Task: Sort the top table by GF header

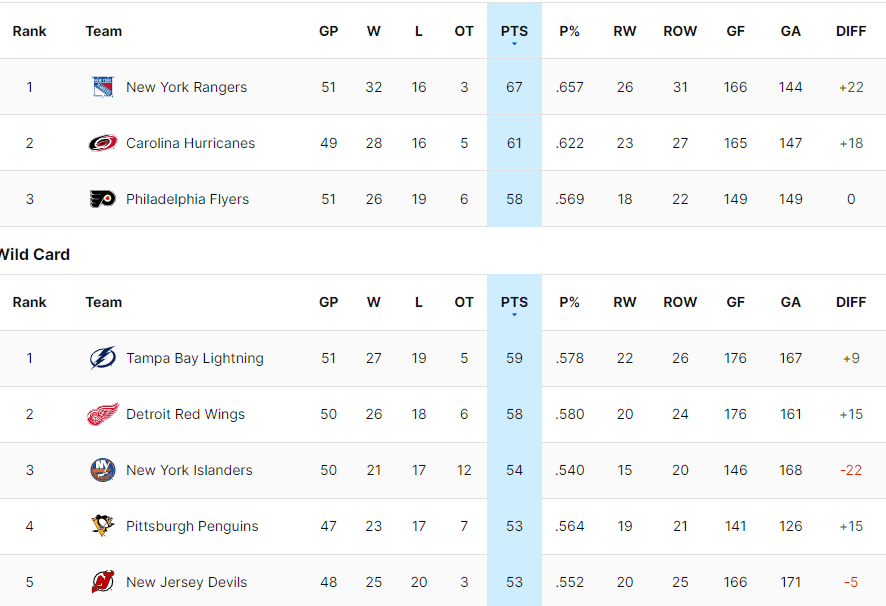Action: click(x=735, y=31)
